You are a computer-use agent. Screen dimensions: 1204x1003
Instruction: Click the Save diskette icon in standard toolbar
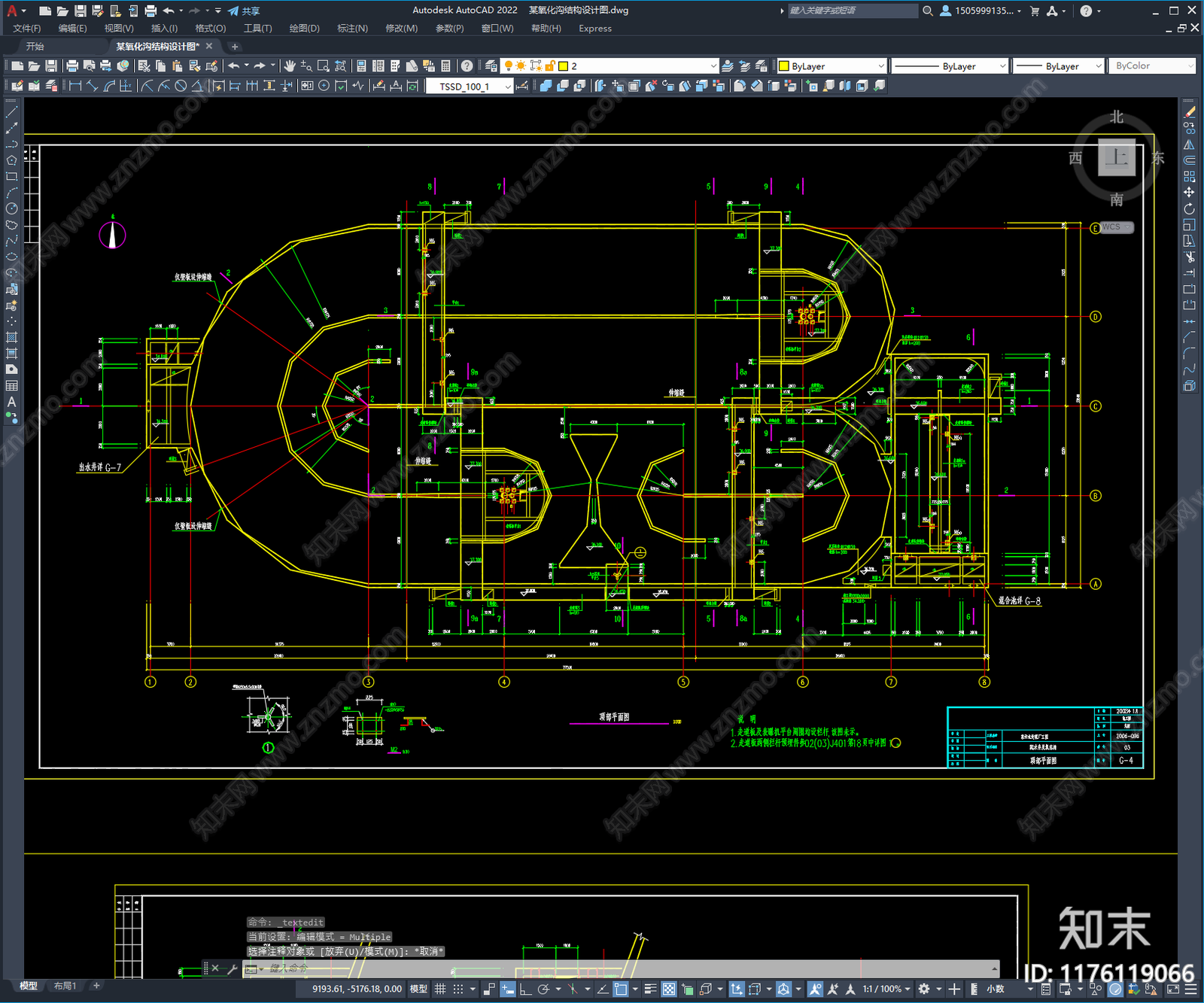(50, 66)
